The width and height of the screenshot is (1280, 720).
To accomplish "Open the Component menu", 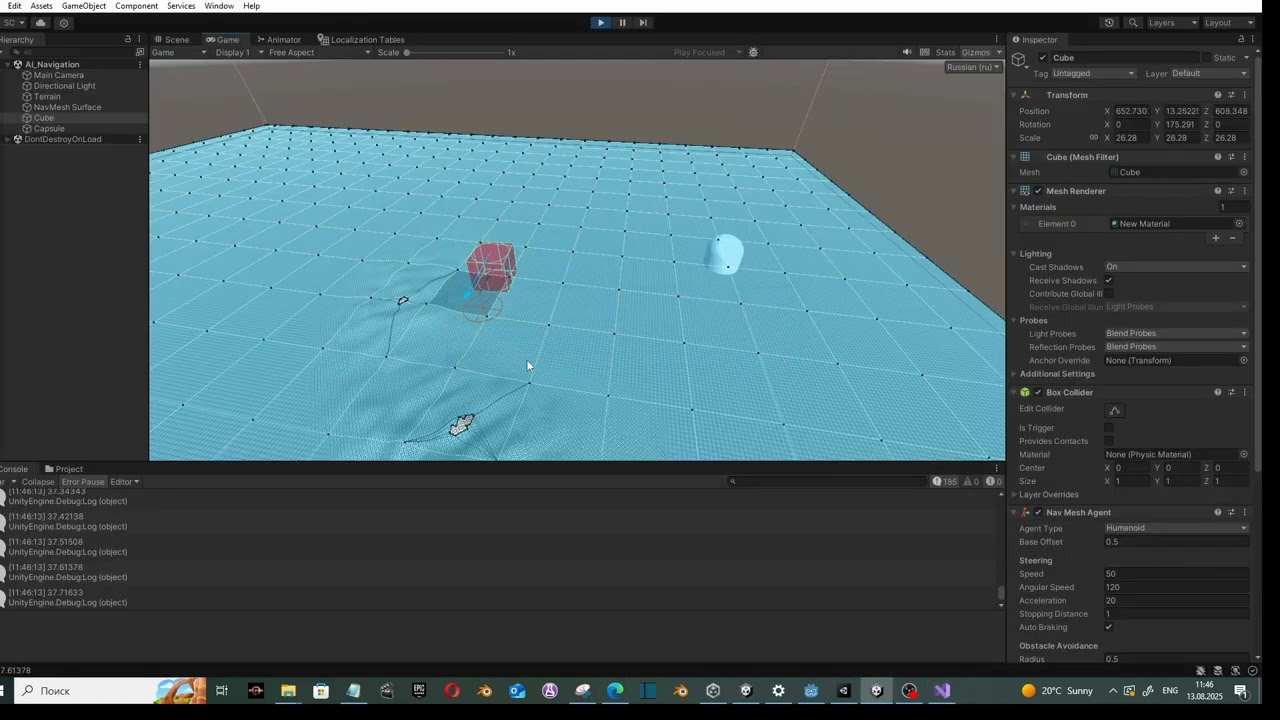I will point(136,6).
